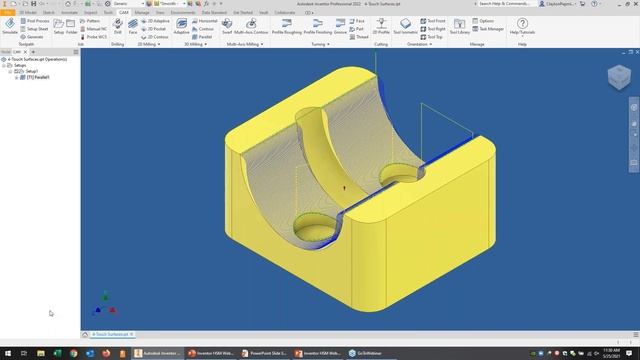Select Horizontal 3D milling
The image size is (640, 360).
pyautogui.click(x=204, y=21)
